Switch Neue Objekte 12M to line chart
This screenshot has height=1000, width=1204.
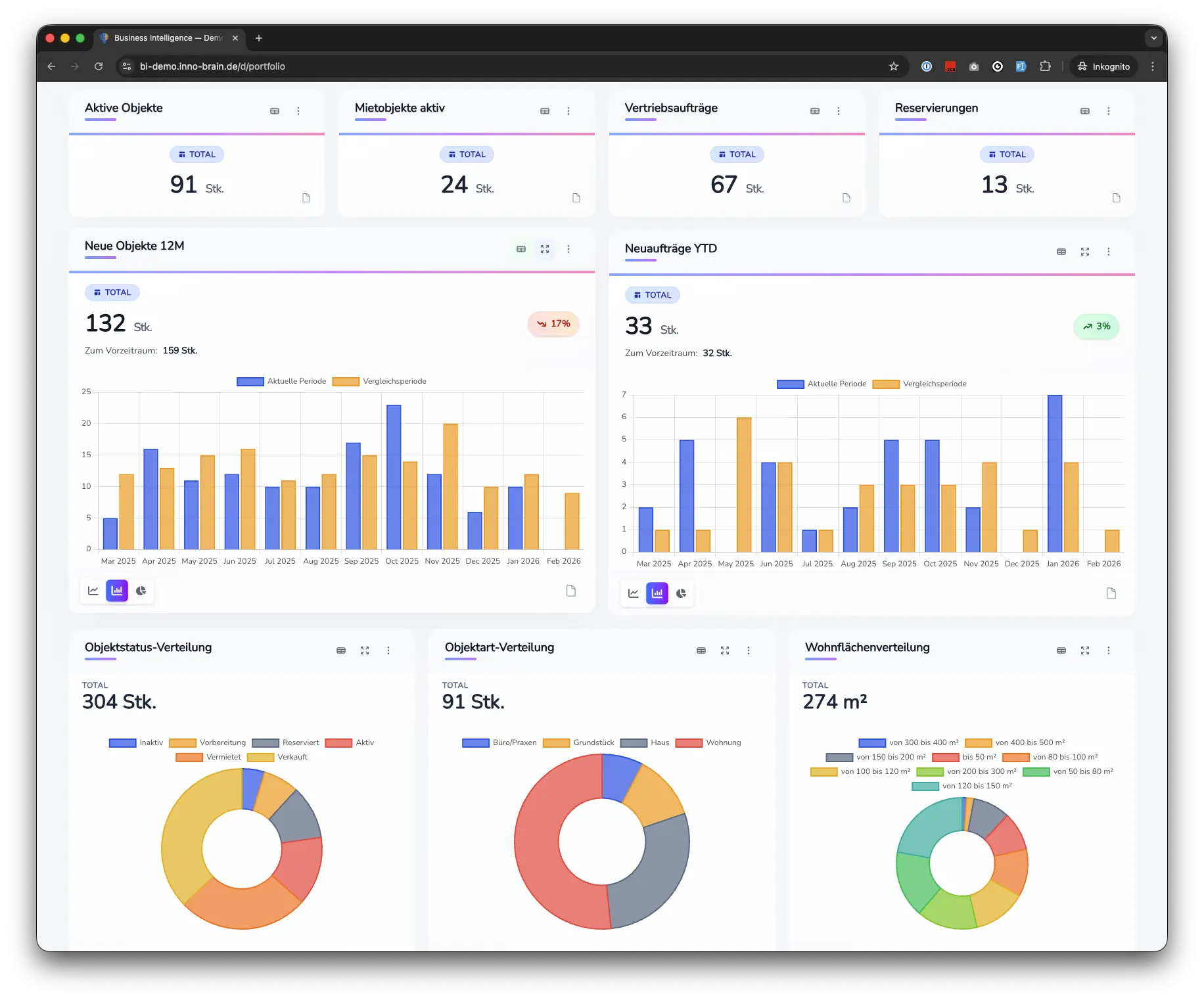(x=93, y=591)
